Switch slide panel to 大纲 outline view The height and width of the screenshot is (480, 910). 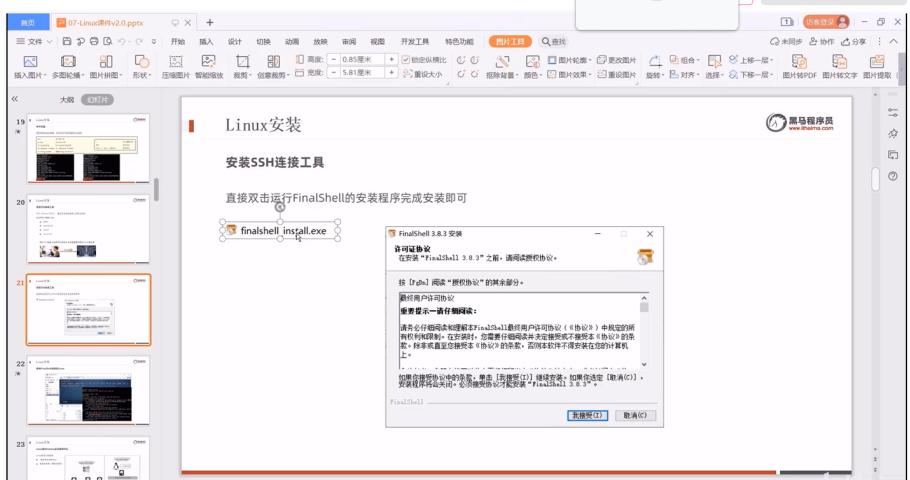(x=67, y=100)
